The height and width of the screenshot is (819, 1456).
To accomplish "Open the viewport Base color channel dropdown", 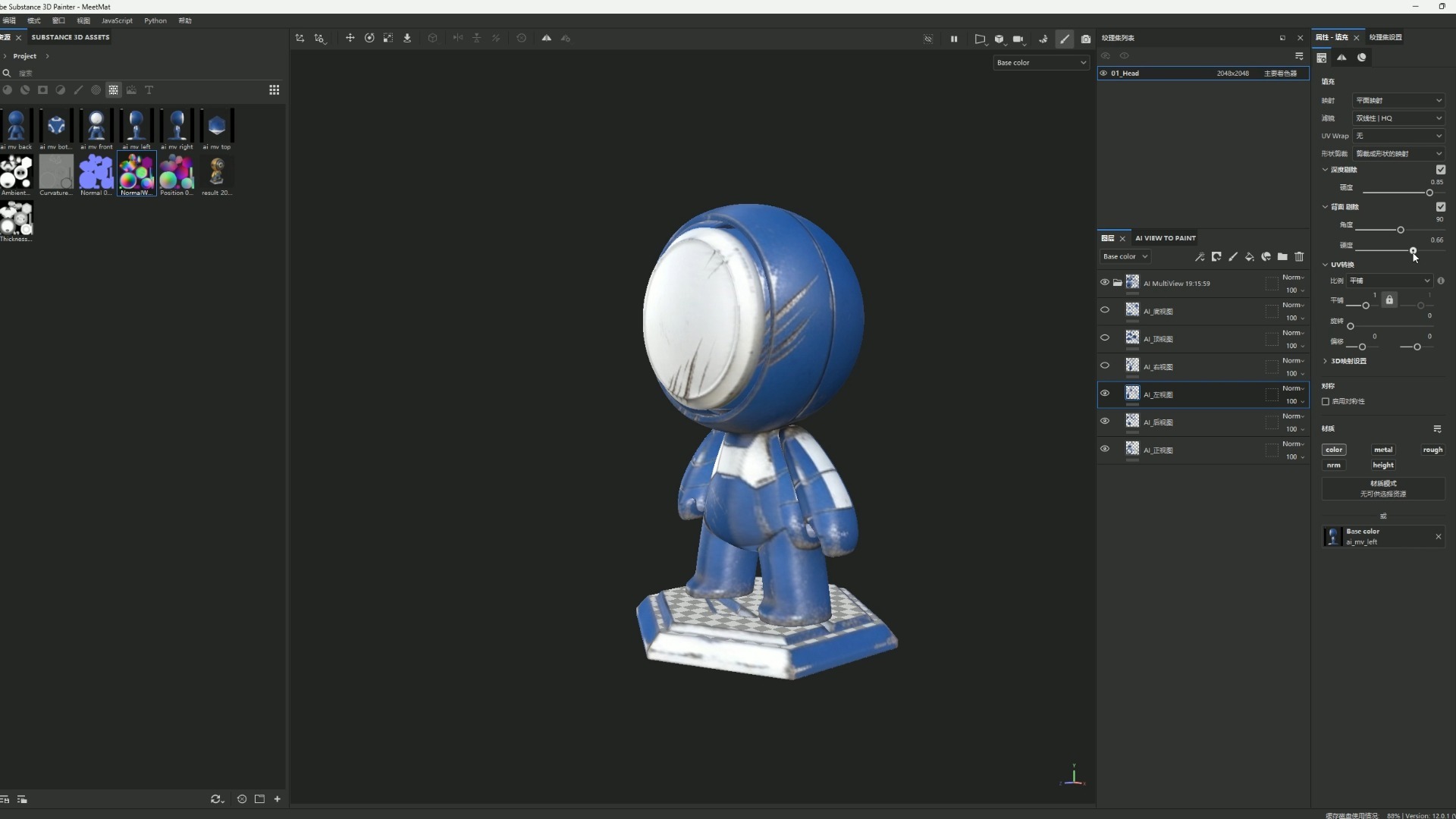I will [x=1040, y=63].
